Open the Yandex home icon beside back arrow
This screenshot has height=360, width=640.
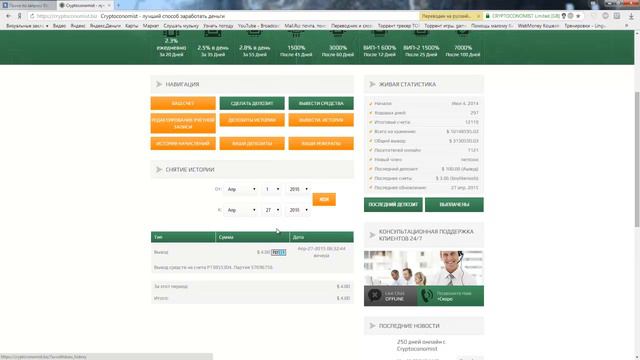click(19, 16)
